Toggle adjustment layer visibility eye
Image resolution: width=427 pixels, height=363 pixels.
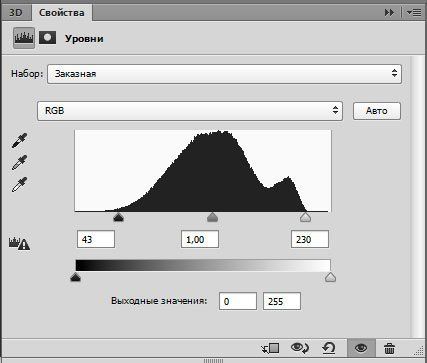pos(361,348)
